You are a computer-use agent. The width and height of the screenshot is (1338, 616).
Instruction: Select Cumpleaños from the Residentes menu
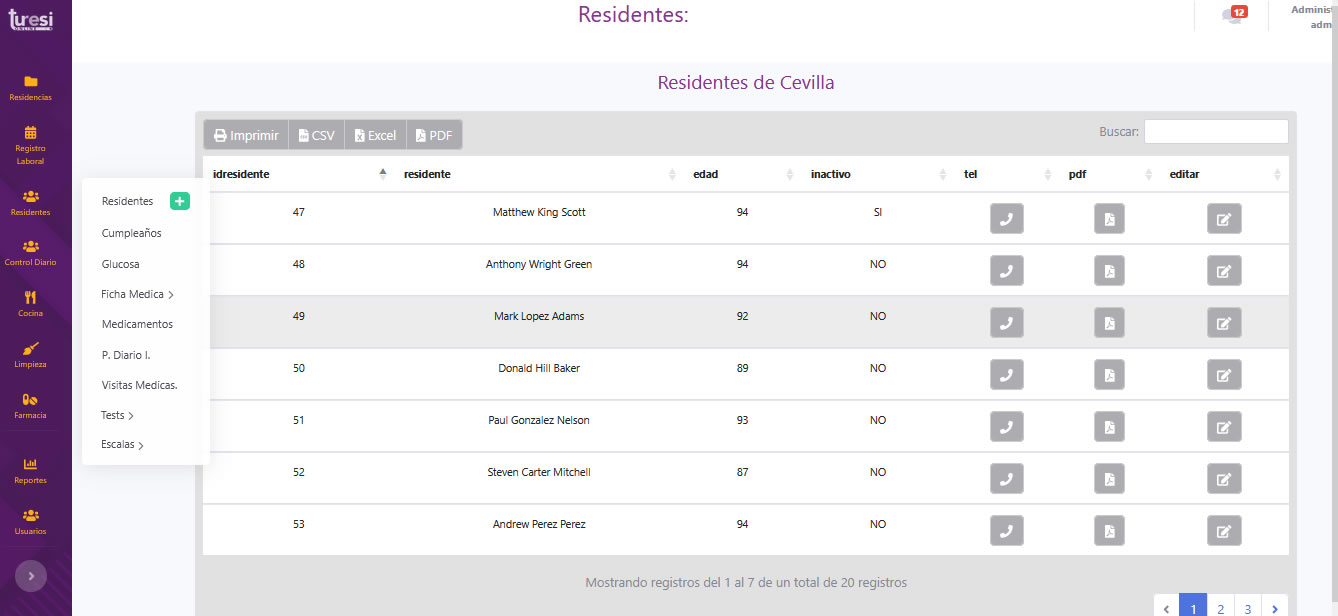pos(131,233)
